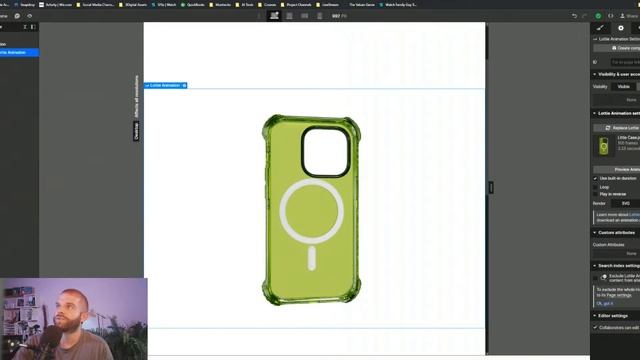Image resolution: width=640 pixels, height=360 pixels.
Task: Open the QuickBooks bookmark in browser bar
Action: tap(192, 4)
